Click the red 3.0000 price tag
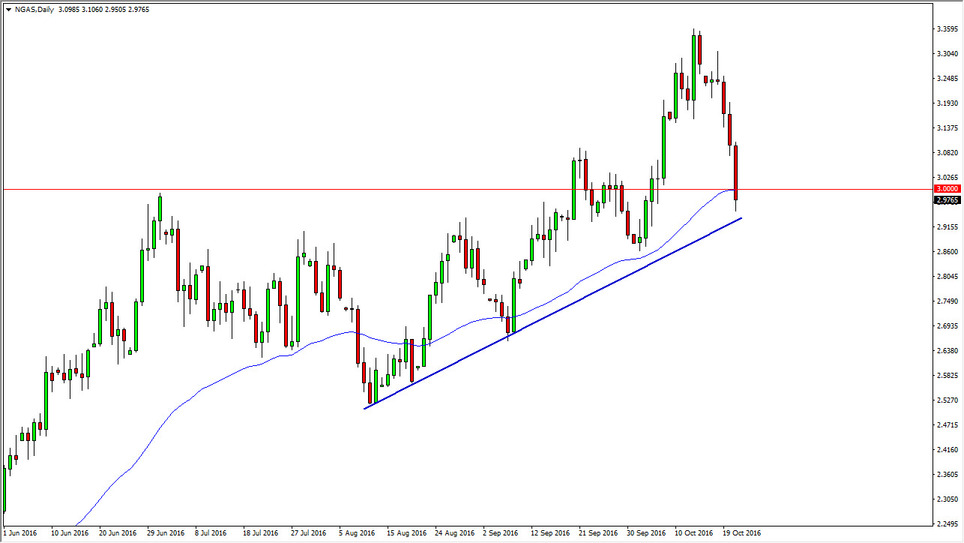 (x=947, y=189)
